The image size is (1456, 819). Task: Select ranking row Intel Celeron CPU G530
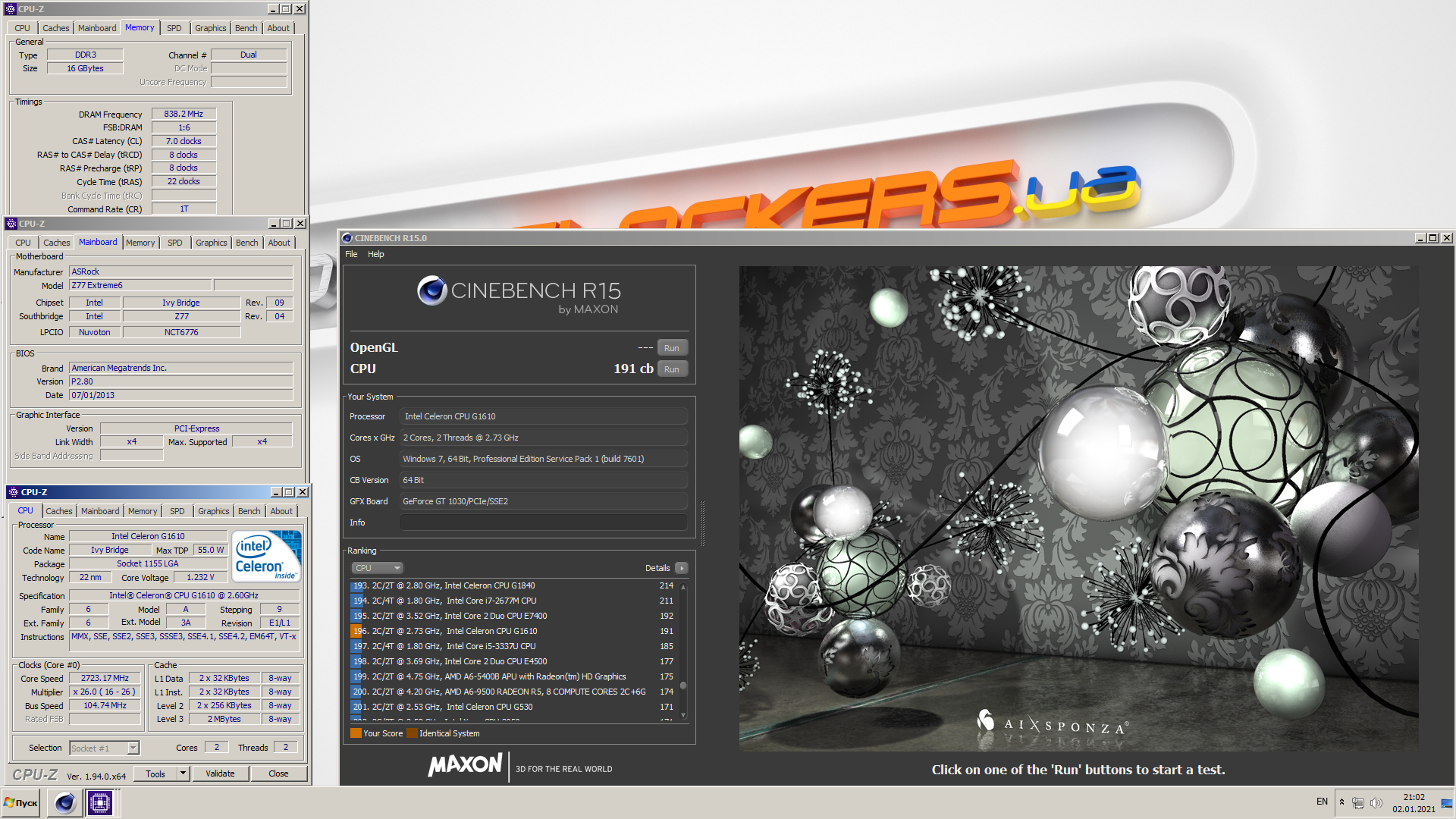click(513, 707)
